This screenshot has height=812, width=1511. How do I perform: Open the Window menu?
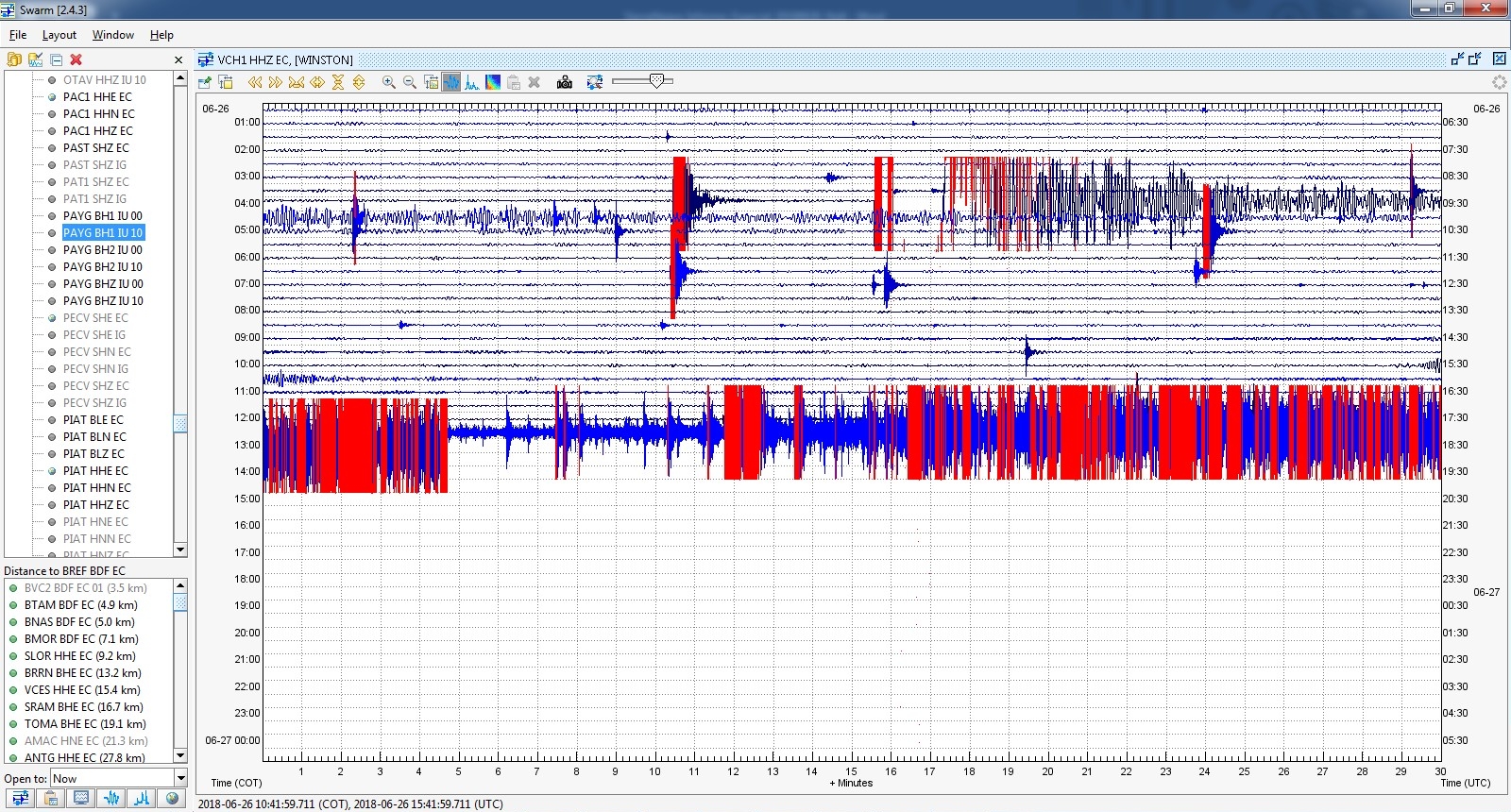[x=113, y=35]
